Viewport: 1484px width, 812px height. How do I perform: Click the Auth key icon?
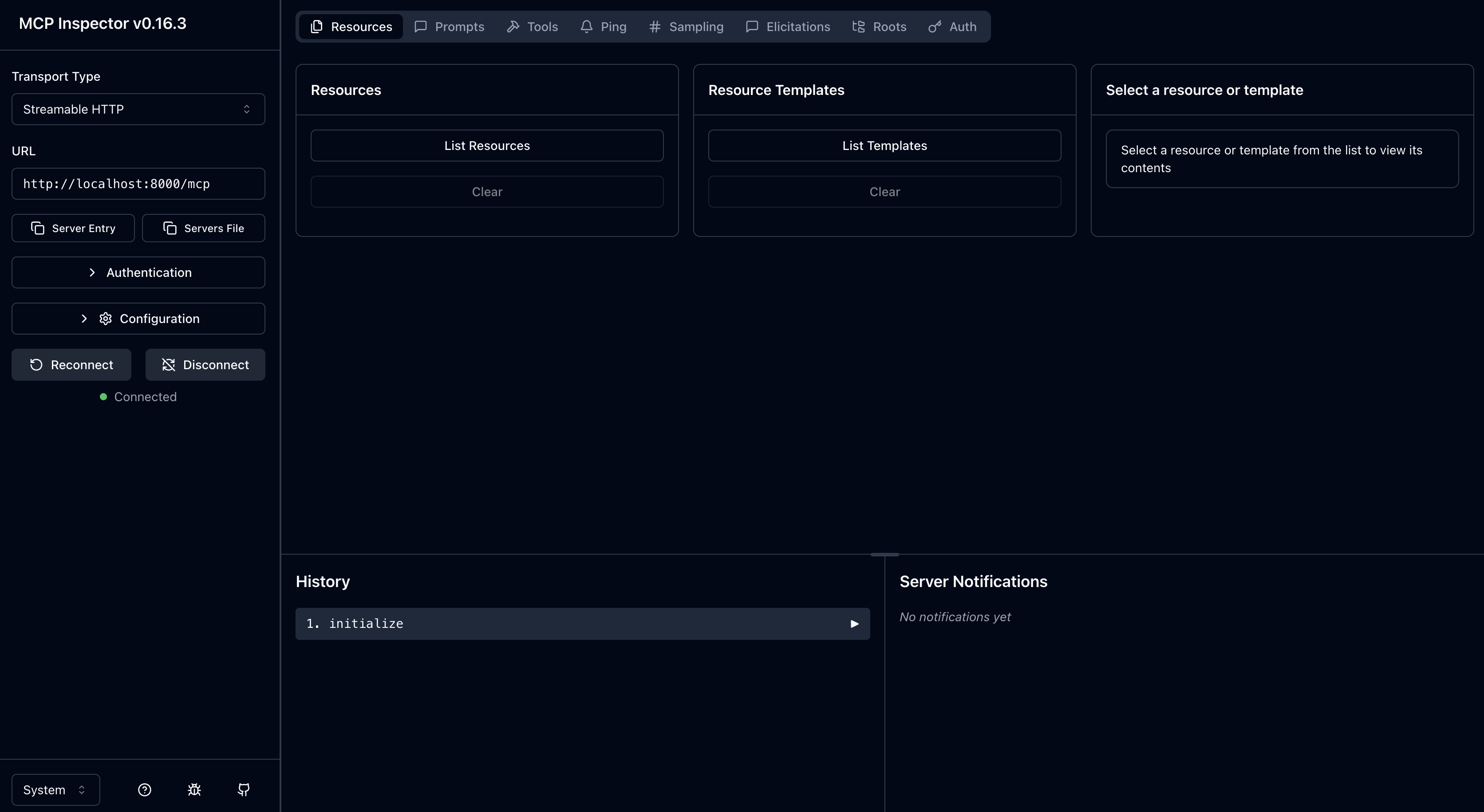(x=933, y=27)
